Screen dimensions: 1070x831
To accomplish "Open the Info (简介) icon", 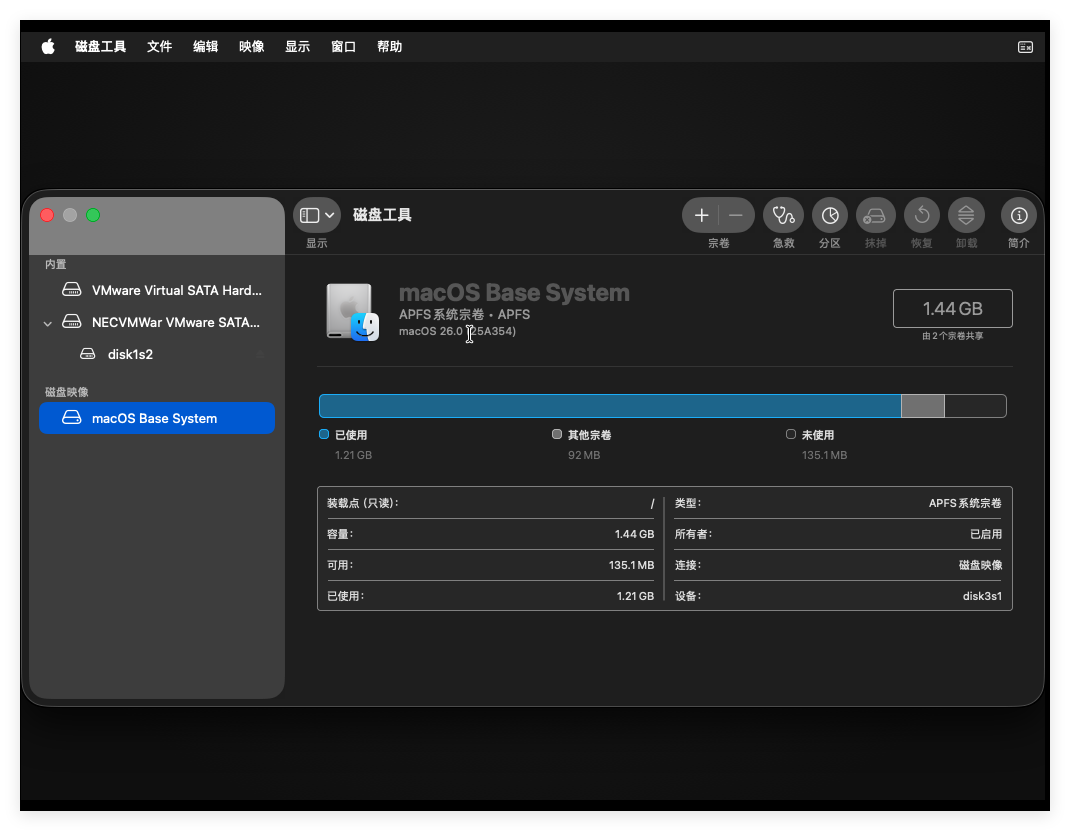I will click(1019, 216).
